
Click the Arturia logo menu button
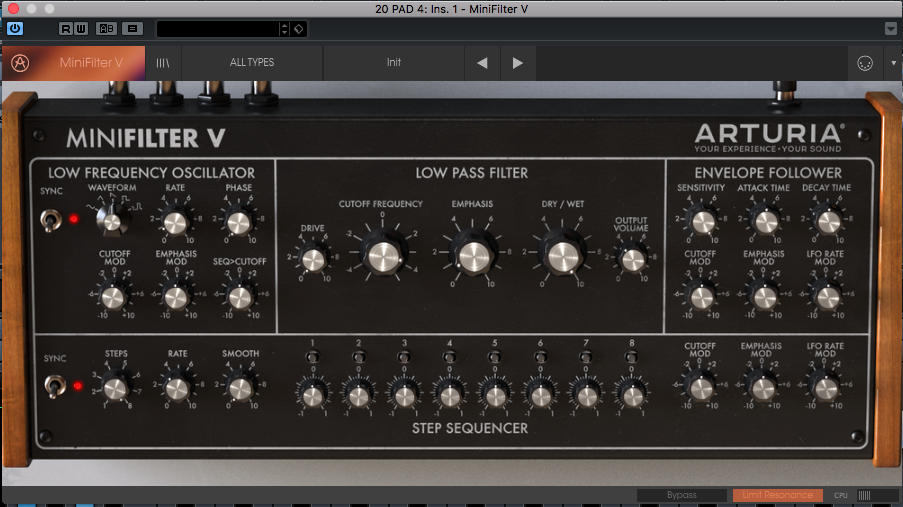point(20,63)
